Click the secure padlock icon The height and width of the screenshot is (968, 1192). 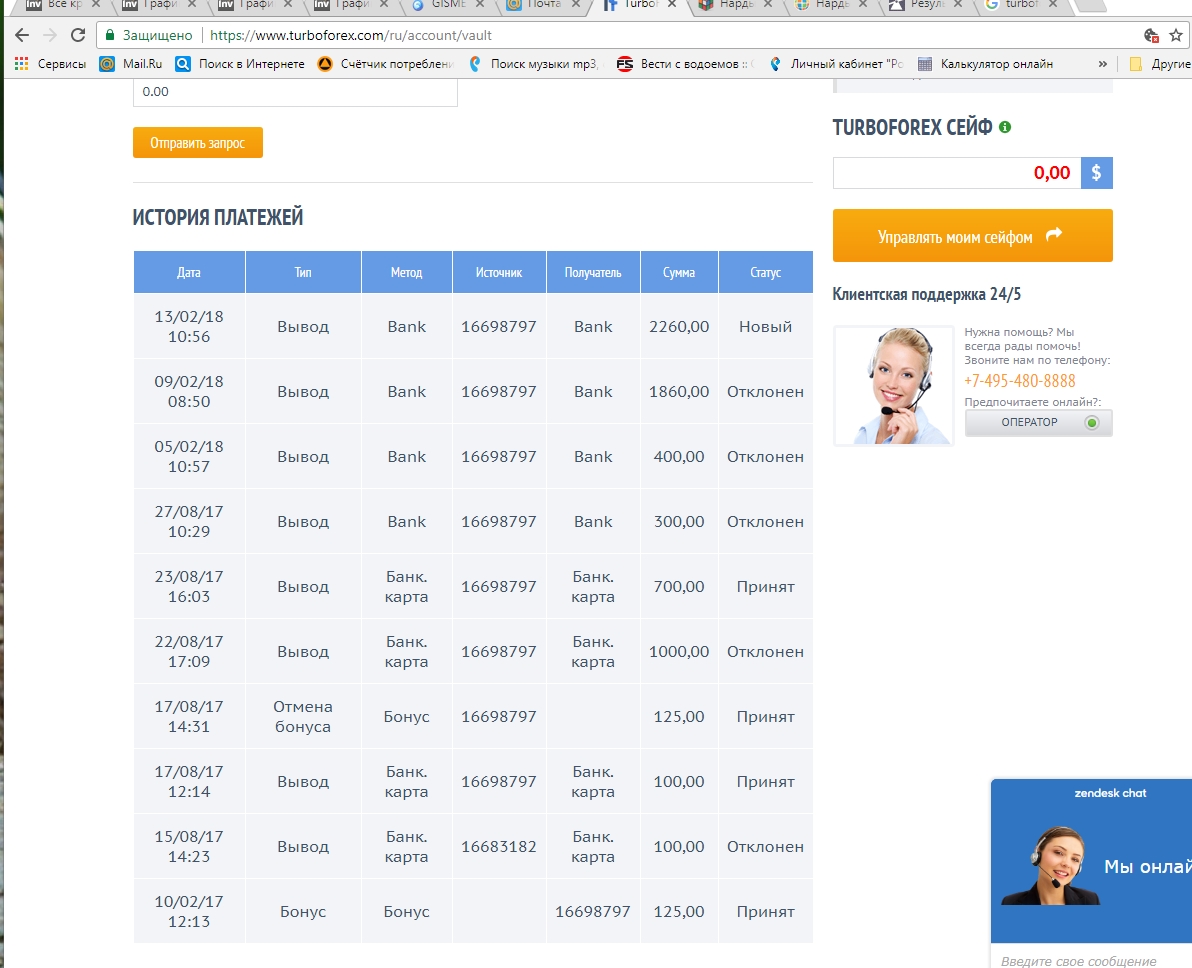point(110,35)
